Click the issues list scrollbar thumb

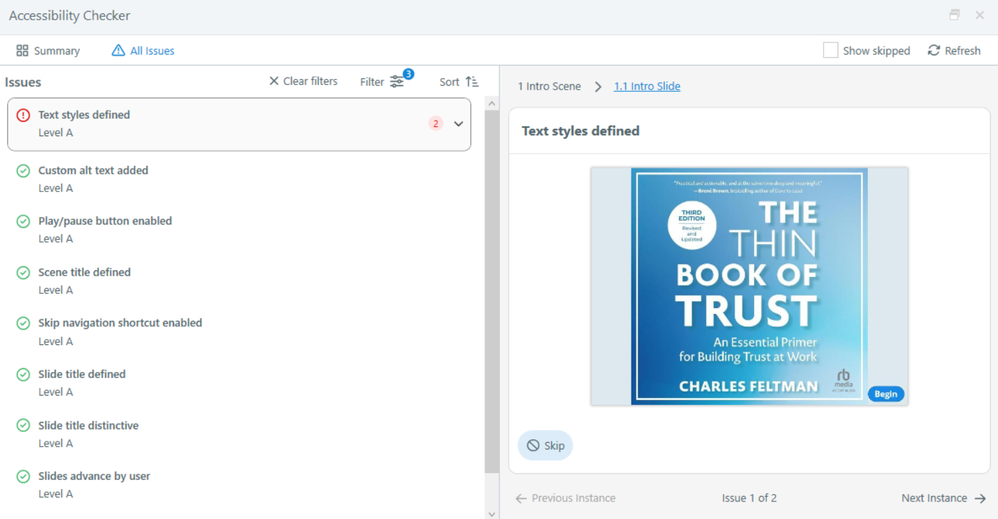(x=491, y=292)
